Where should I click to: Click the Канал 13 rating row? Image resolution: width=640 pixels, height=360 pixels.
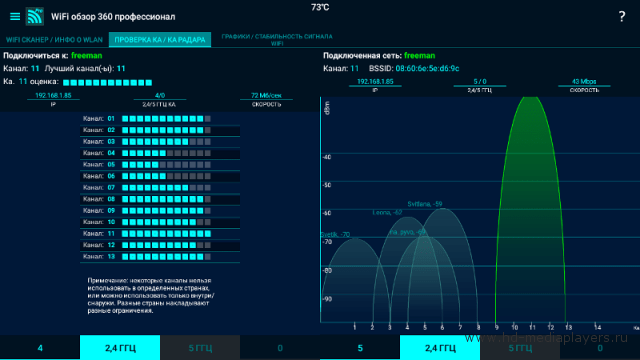click(160, 257)
